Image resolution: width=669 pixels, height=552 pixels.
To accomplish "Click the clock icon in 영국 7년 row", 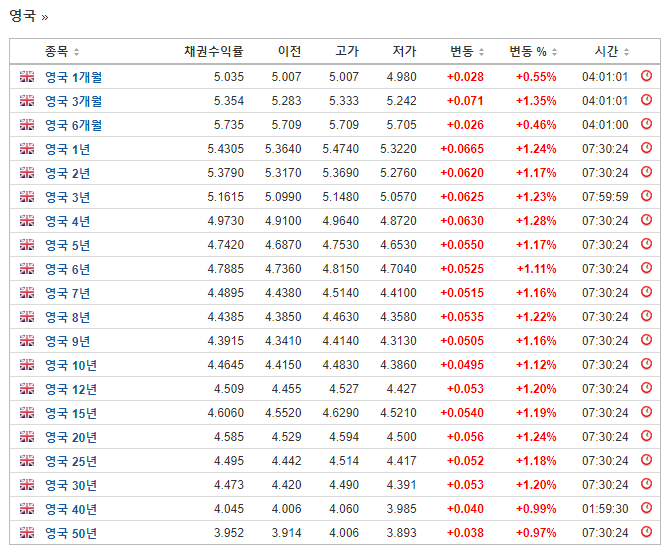I will pos(646,292).
